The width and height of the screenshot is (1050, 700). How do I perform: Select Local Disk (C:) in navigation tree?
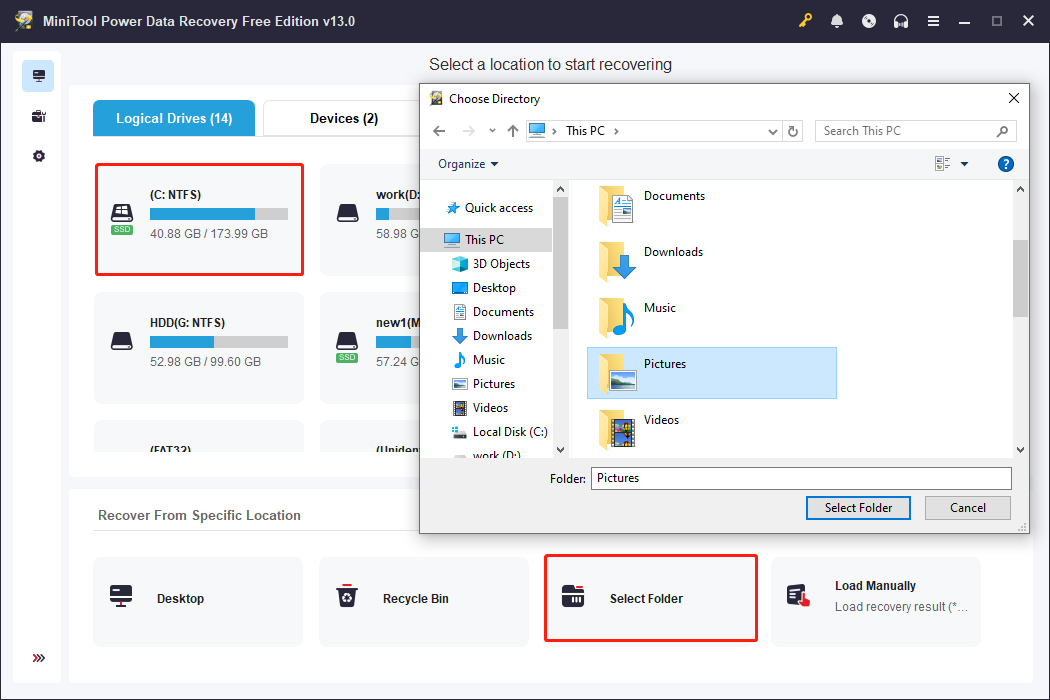(x=500, y=433)
